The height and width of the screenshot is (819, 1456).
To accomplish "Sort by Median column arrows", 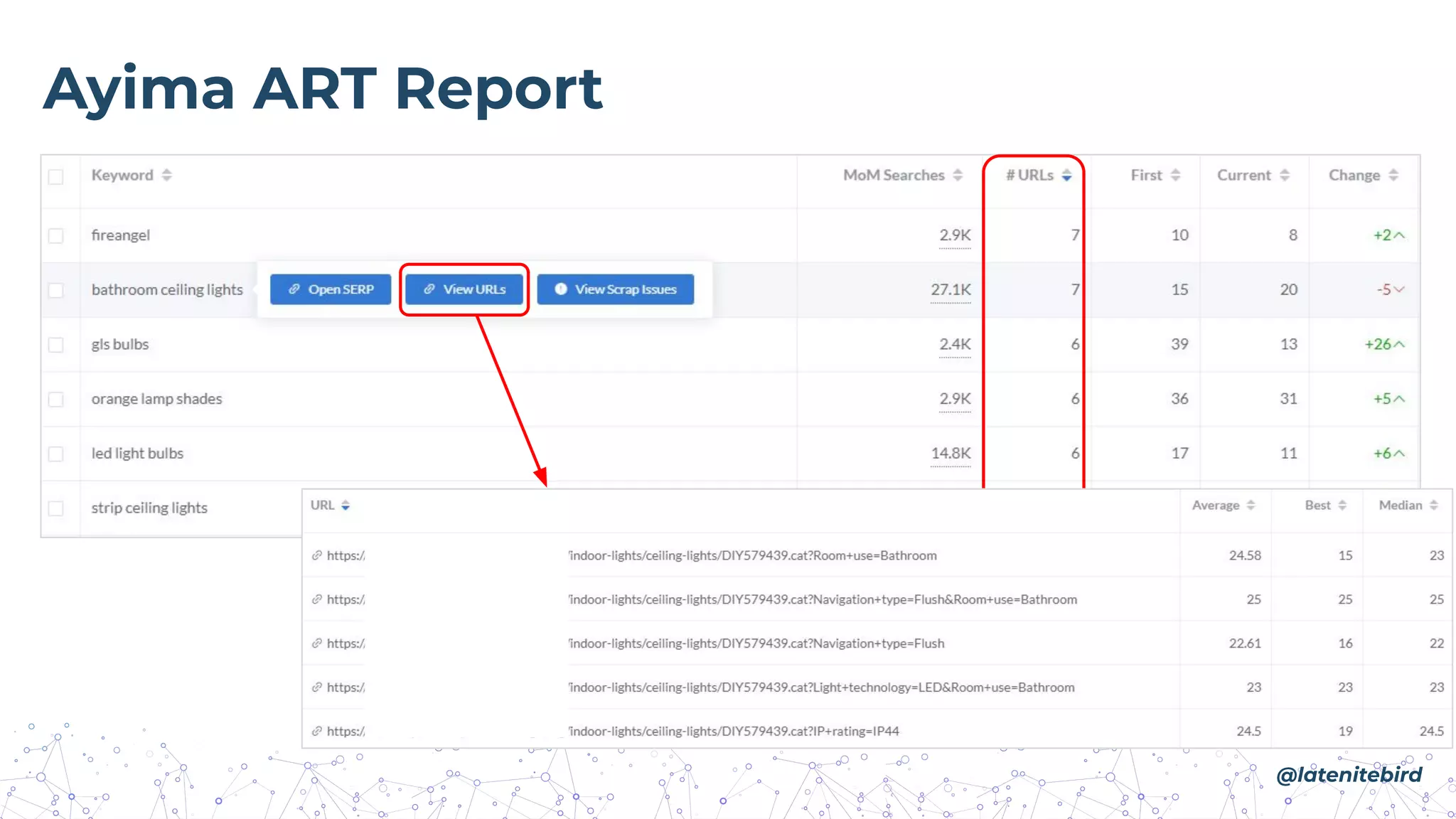I will click(x=1433, y=505).
